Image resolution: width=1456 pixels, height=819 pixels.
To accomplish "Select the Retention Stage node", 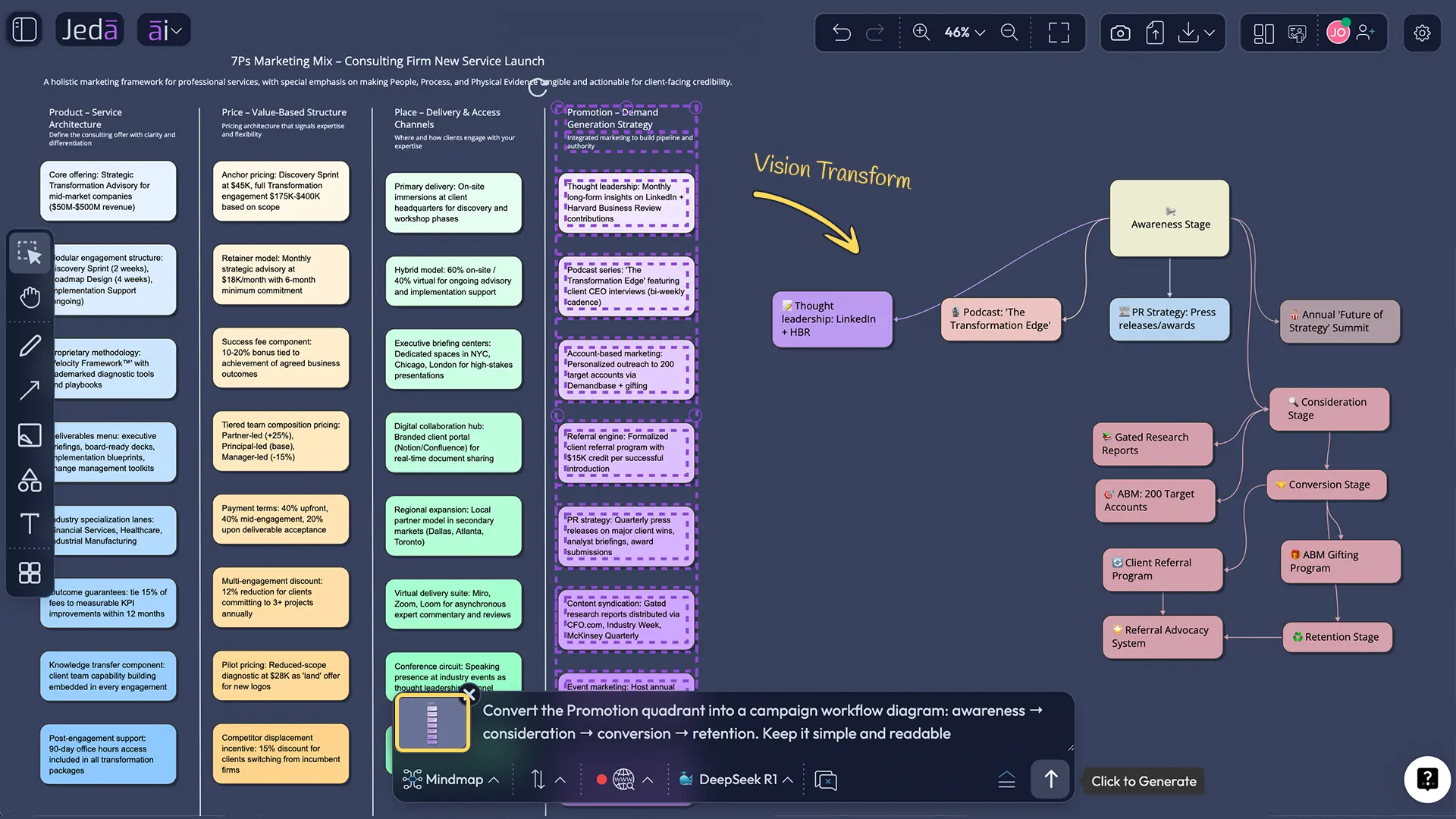I will (1338, 637).
